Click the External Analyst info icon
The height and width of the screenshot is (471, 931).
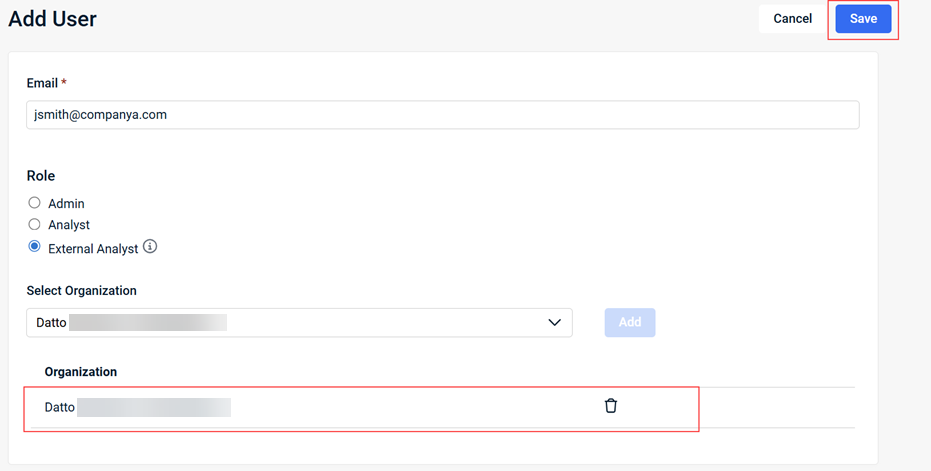(150, 247)
